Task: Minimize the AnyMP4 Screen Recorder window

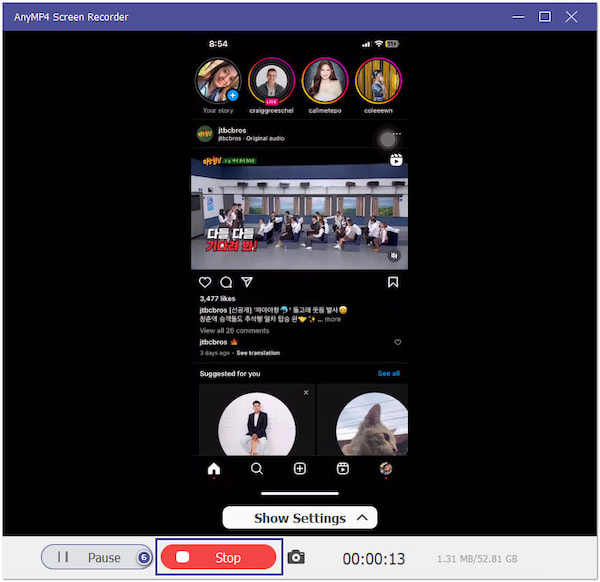Action: 518,17
